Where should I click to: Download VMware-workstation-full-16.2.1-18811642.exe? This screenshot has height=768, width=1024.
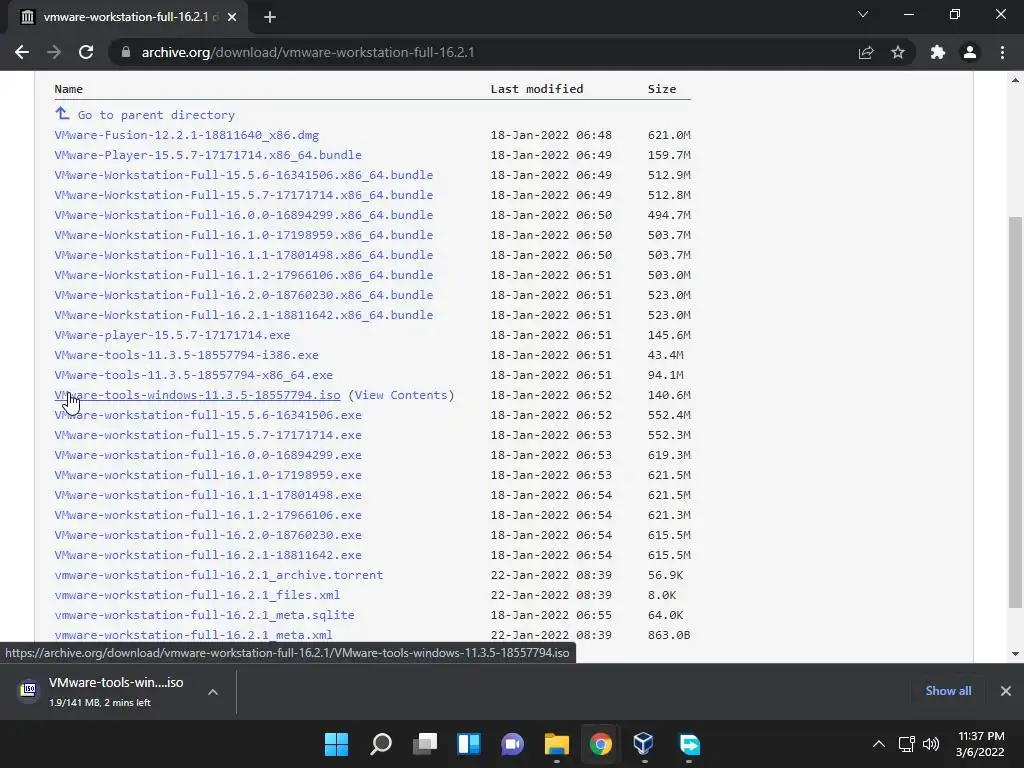208,555
